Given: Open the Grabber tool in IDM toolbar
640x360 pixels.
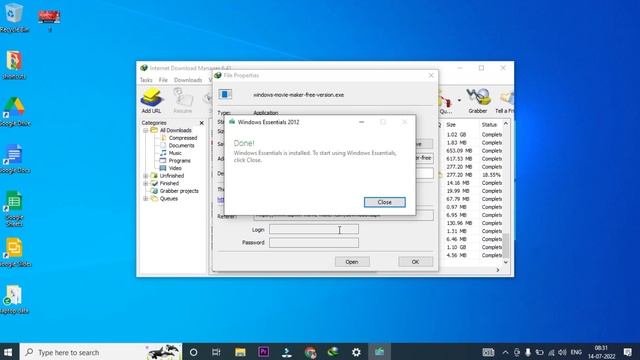Looking at the screenshot, I should pyautogui.click(x=478, y=101).
